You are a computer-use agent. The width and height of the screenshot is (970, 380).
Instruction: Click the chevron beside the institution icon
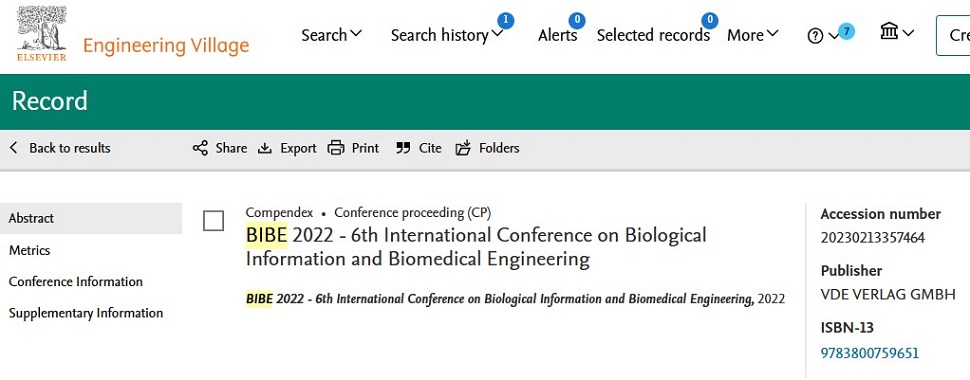pos(908,33)
